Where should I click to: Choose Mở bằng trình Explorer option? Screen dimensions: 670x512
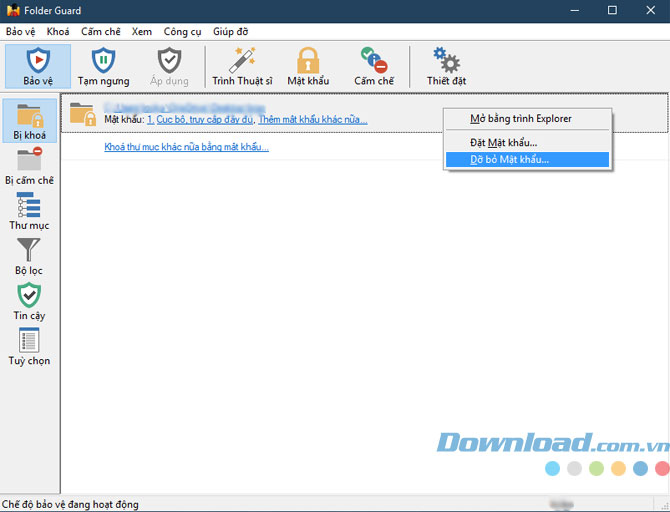coord(520,119)
